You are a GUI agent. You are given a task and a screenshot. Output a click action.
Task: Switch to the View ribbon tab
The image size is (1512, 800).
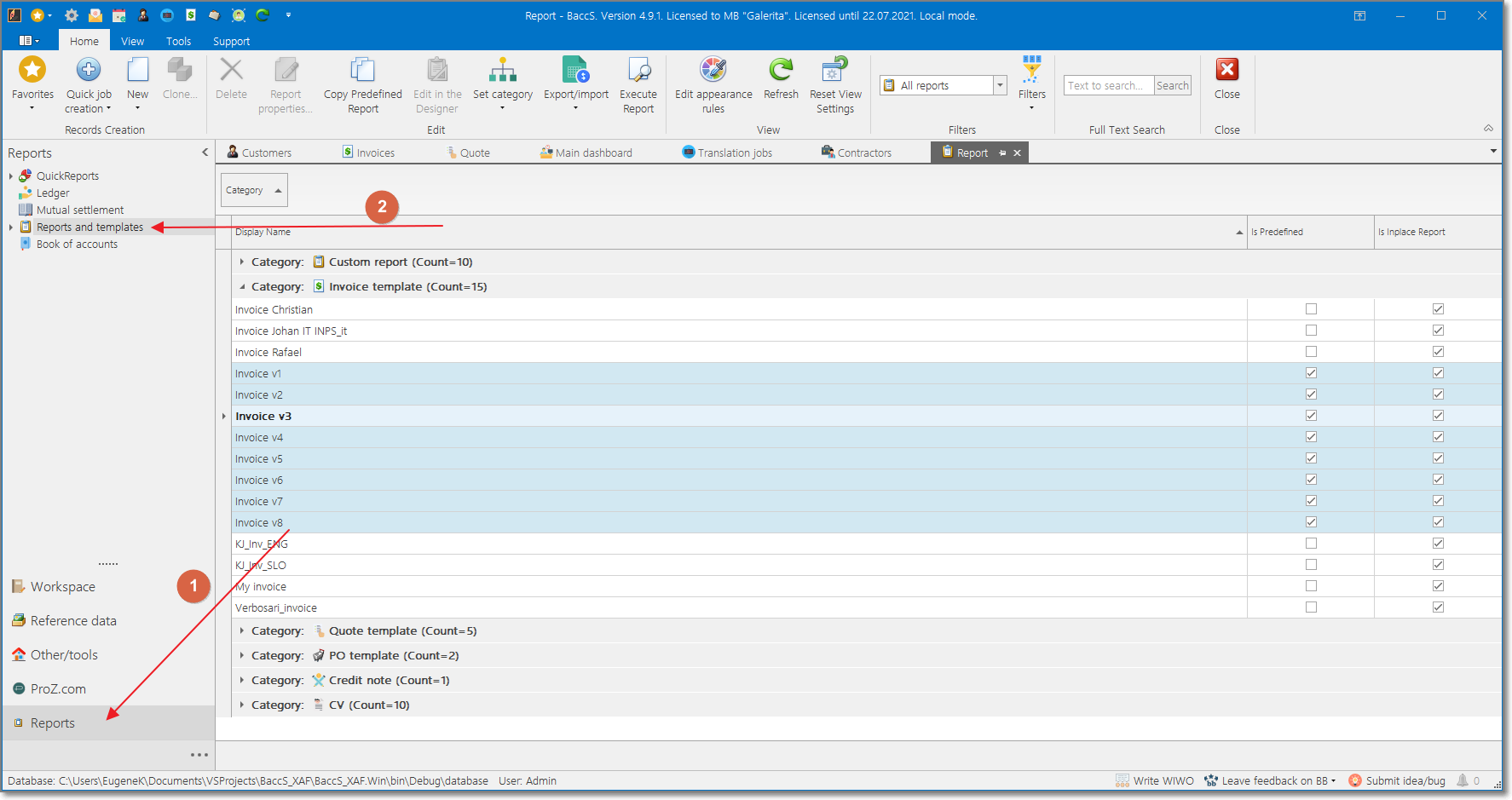[x=132, y=41]
